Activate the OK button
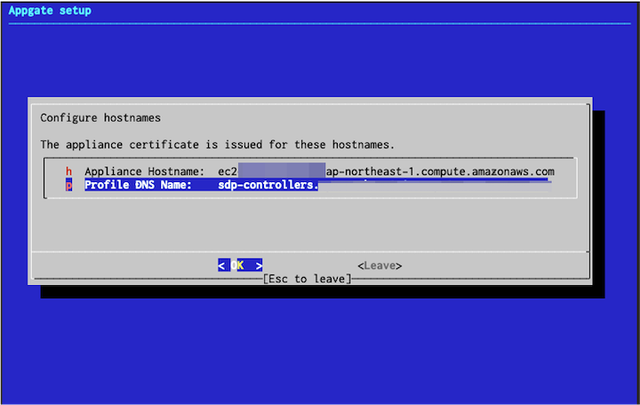The height and width of the screenshot is (405, 640). (240, 265)
